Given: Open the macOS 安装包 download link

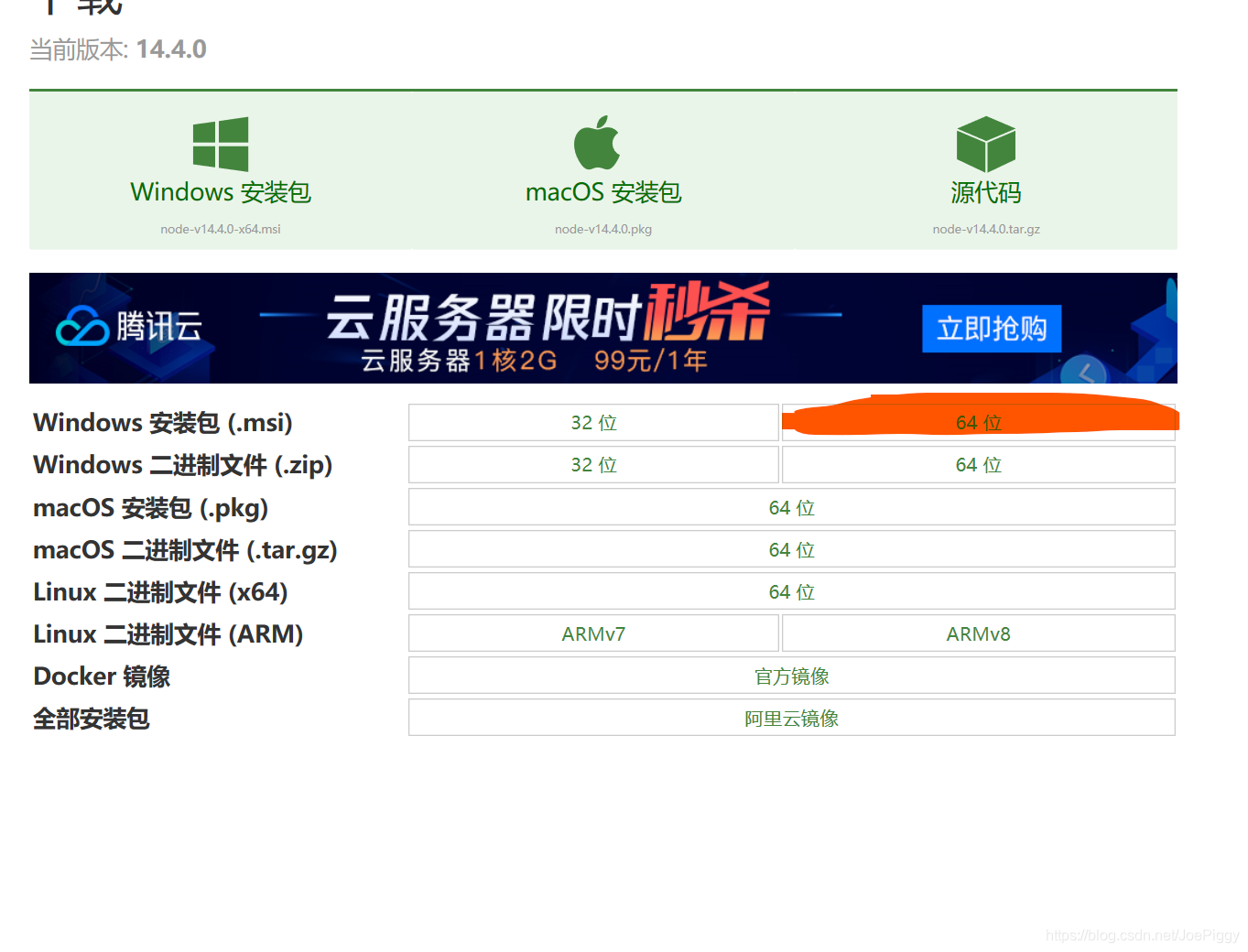Looking at the screenshot, I should 603,192.
